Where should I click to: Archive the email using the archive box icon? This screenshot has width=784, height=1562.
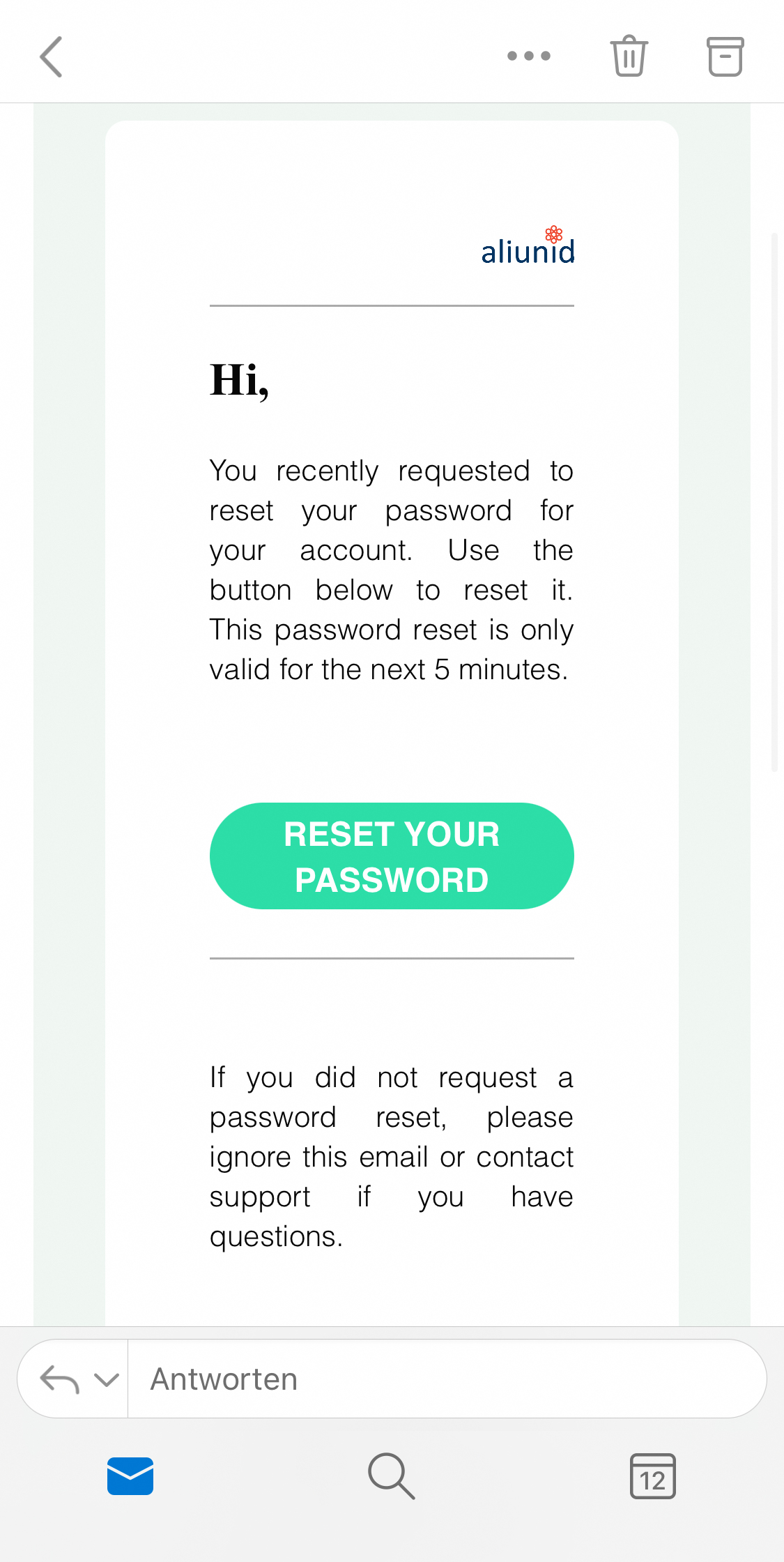[x=725, y=56]
